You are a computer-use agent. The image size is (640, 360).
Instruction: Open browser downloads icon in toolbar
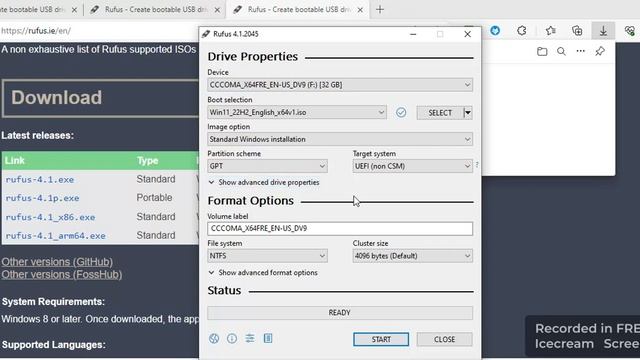(x=603, y=31)
